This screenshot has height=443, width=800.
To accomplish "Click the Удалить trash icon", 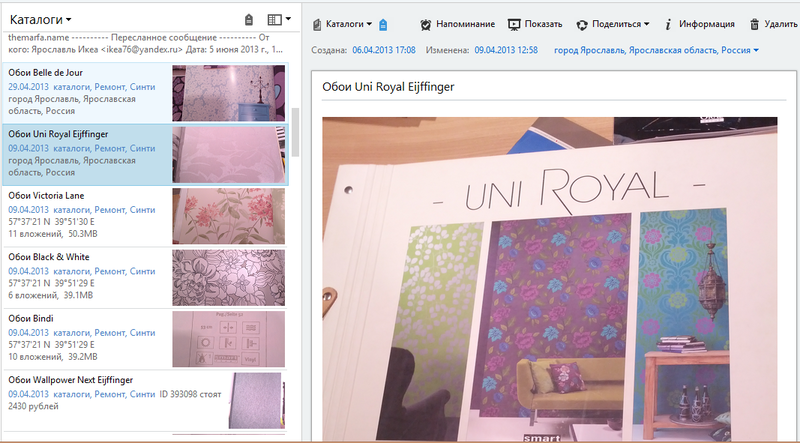I will 754,24.
